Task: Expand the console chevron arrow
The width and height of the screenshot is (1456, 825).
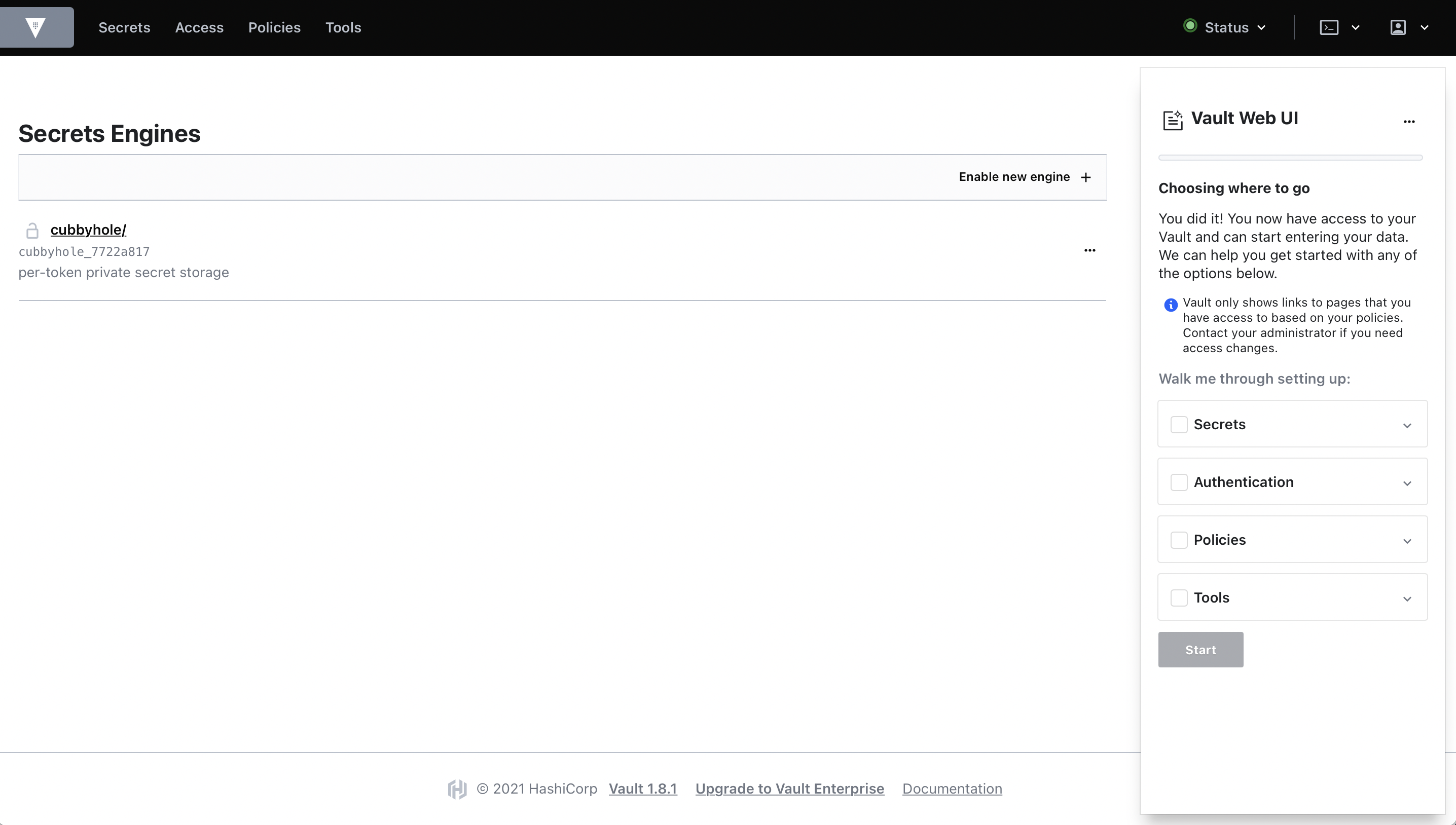Action: [1355, 27]
